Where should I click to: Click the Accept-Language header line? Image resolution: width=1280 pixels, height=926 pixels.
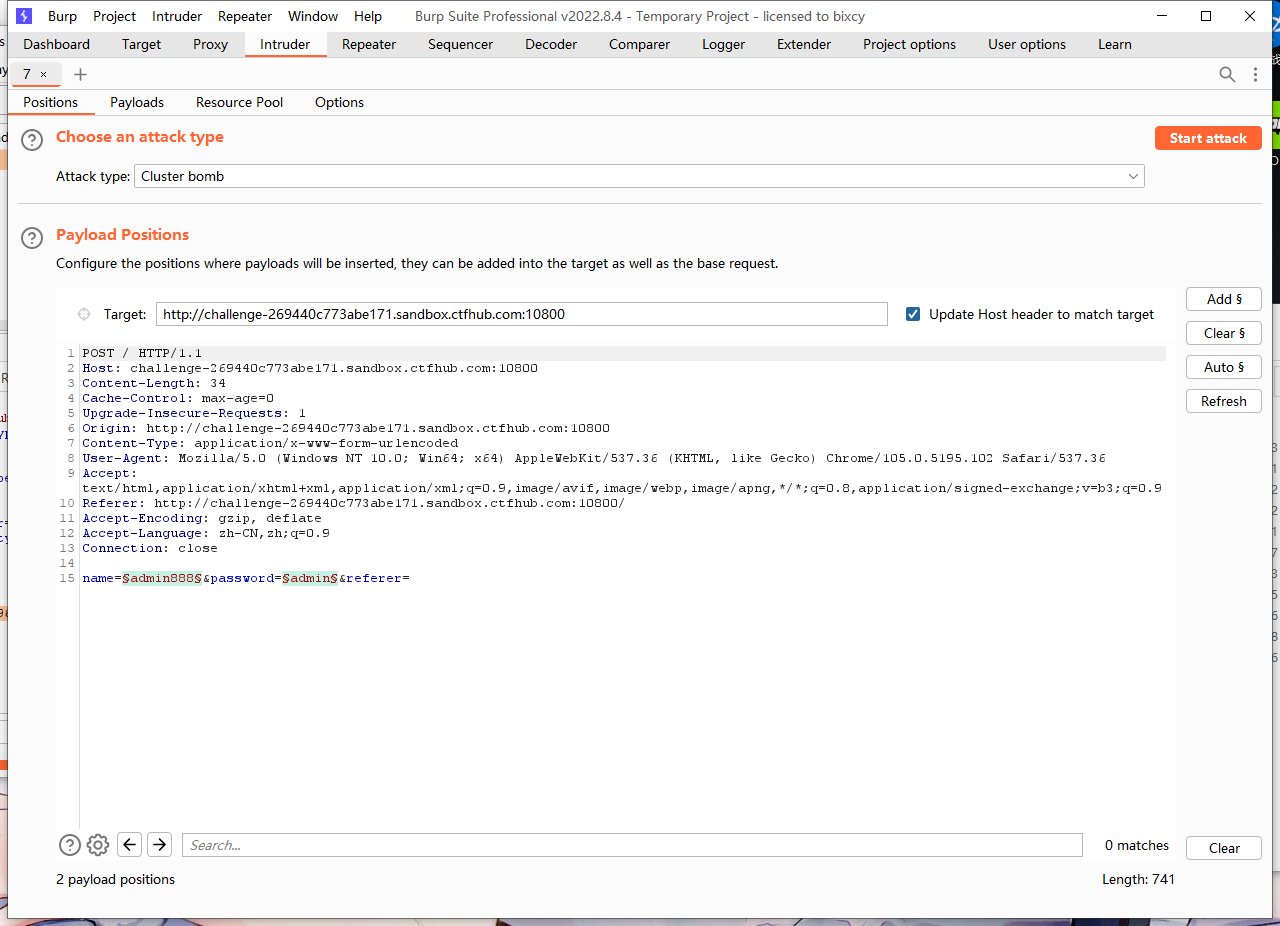[206, 533]
